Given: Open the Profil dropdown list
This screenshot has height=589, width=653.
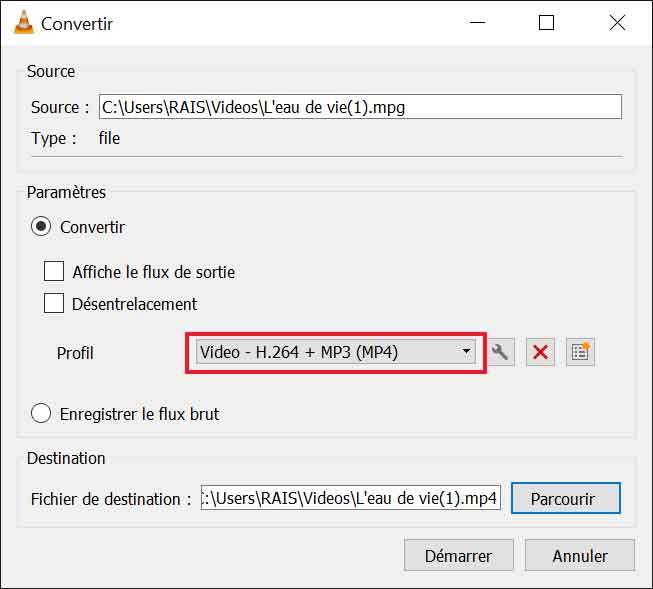Looking at the screenshot, I should 336,352.
